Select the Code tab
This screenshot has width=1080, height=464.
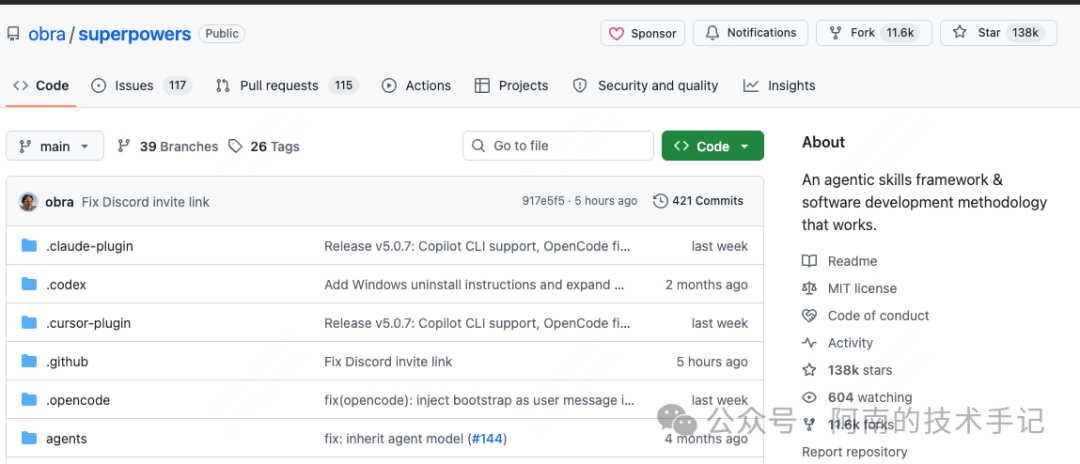pyautogui.click(x=41, y=85)
